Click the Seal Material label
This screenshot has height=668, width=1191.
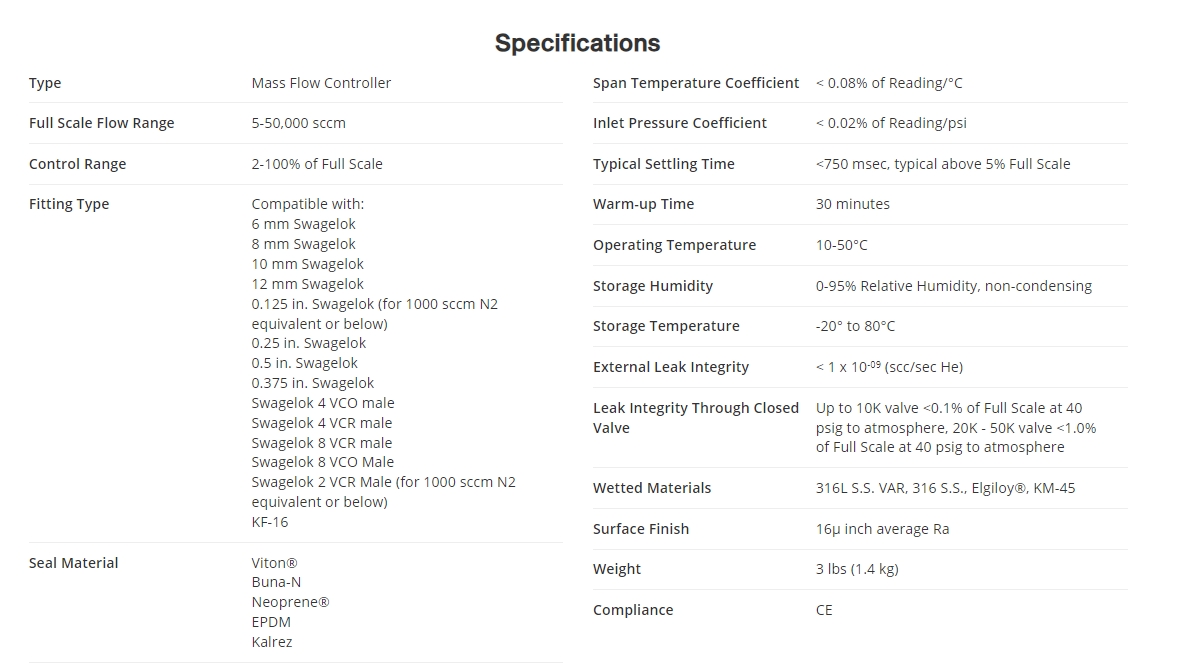point(73,563)
